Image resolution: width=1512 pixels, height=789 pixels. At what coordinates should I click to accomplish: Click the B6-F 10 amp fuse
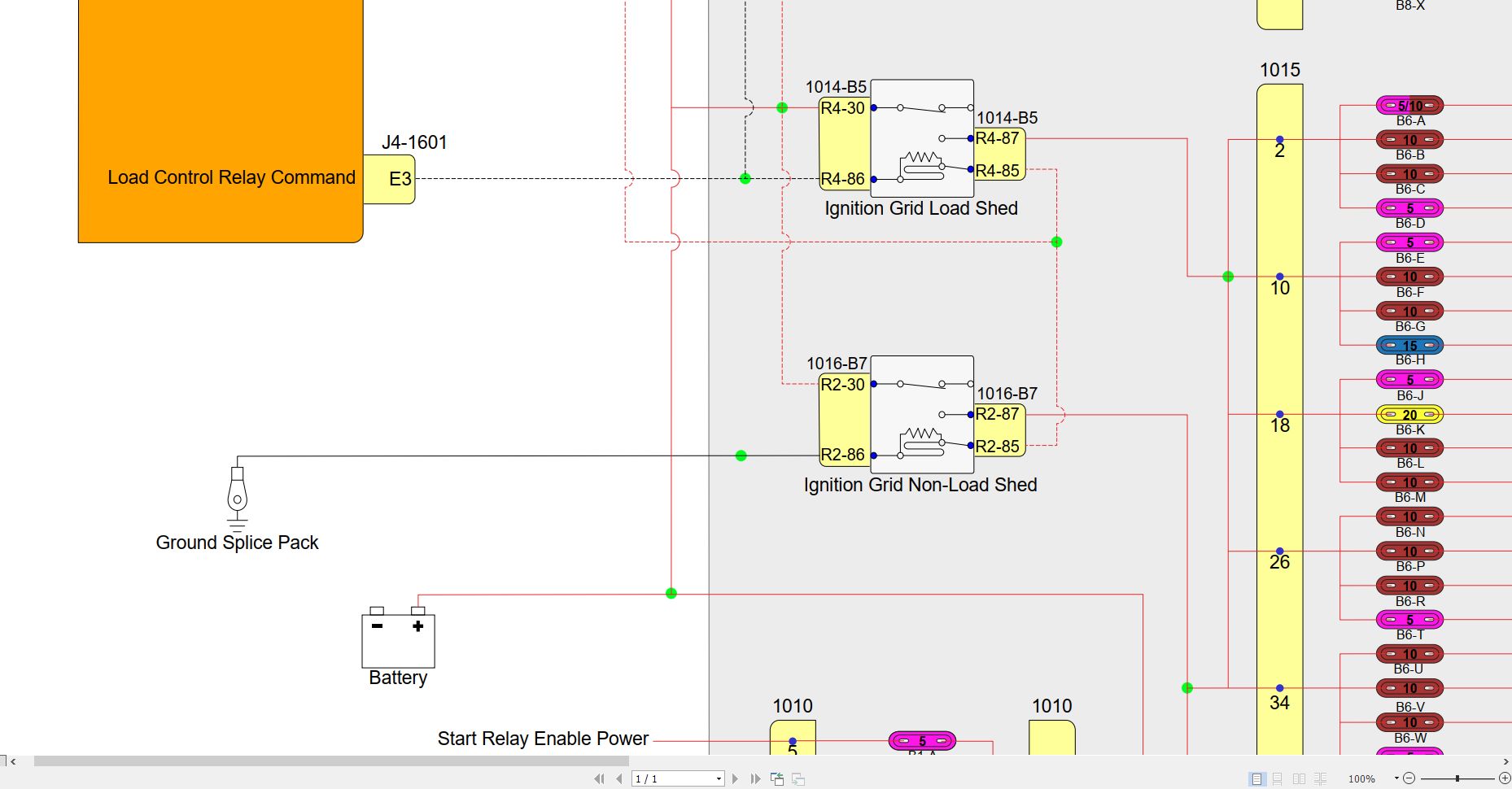1409,277
